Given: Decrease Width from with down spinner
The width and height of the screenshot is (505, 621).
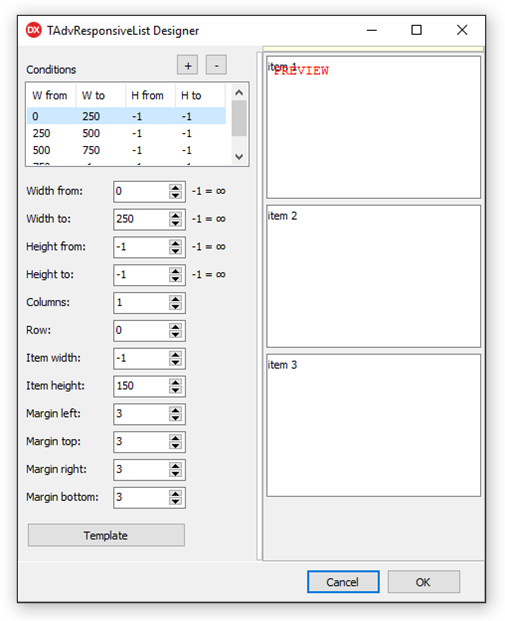Looking at the screenshot, I should (175, 196).
